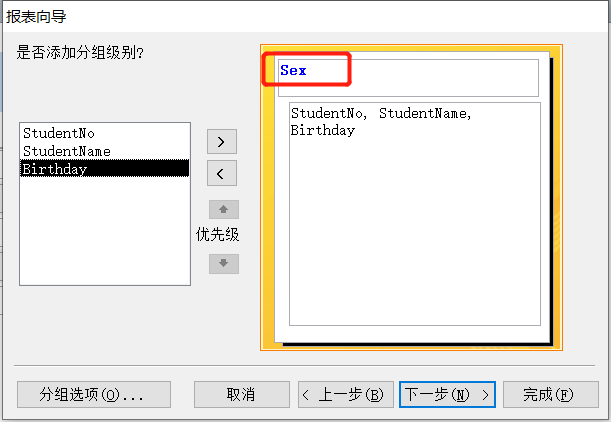Click the StudentNo, StudentName preview line
611x422 pixels.
[381, 113]
